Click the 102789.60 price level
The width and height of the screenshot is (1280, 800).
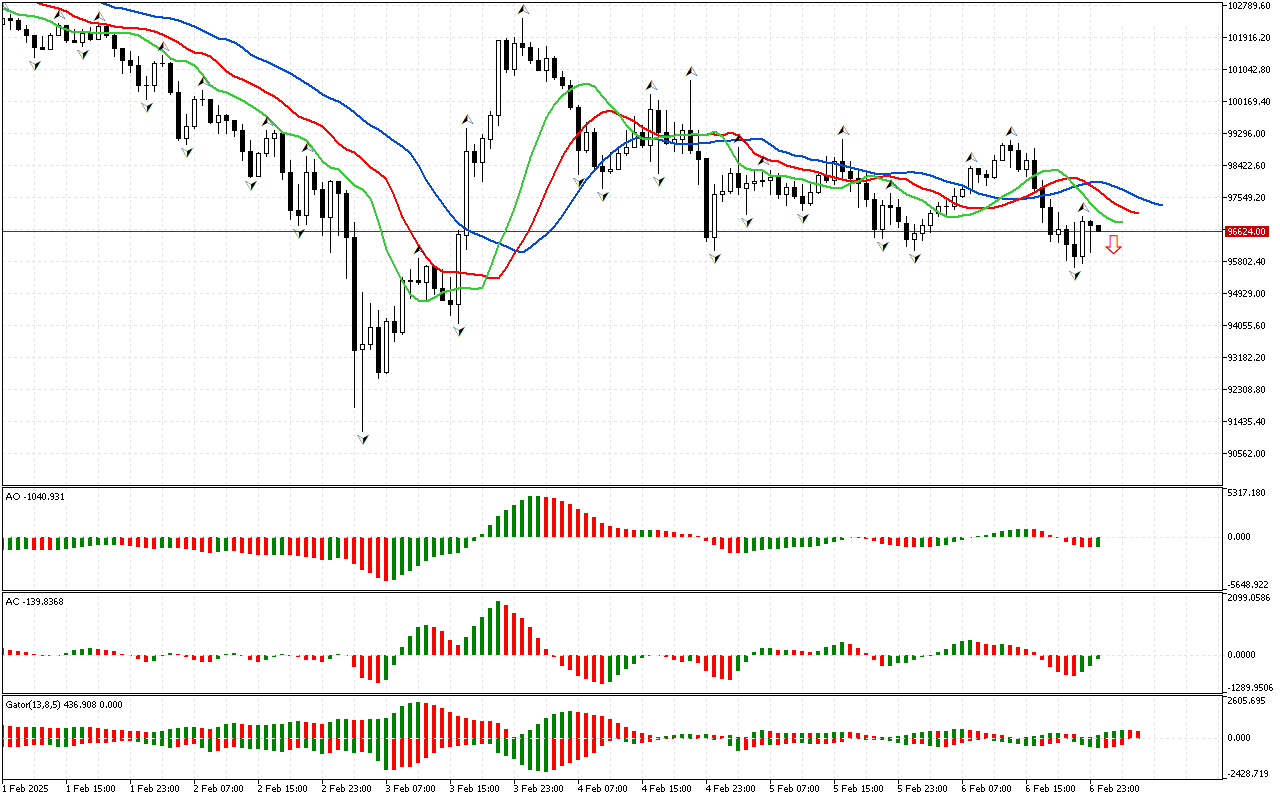pos(1248,6)
